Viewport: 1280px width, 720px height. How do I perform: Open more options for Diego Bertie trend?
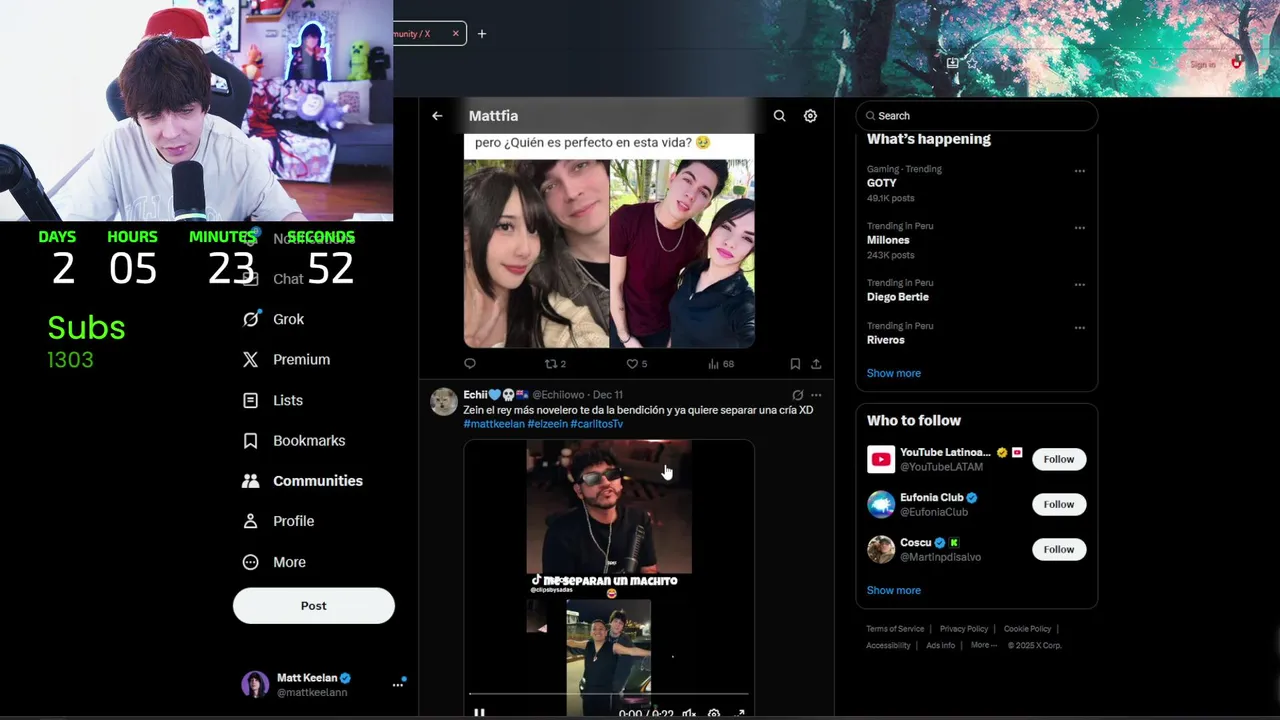coord(1080,285)
